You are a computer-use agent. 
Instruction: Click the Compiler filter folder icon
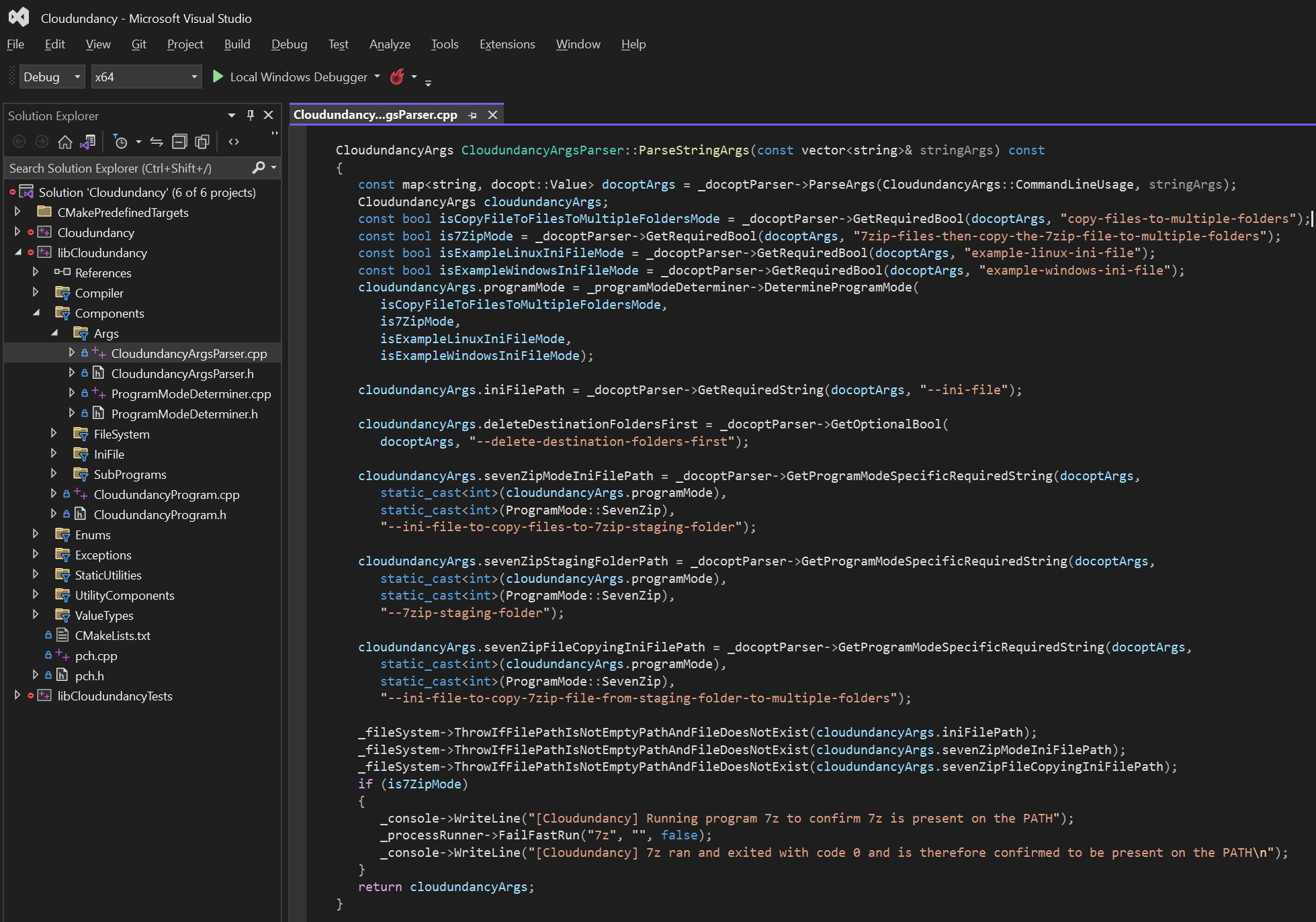62,293
